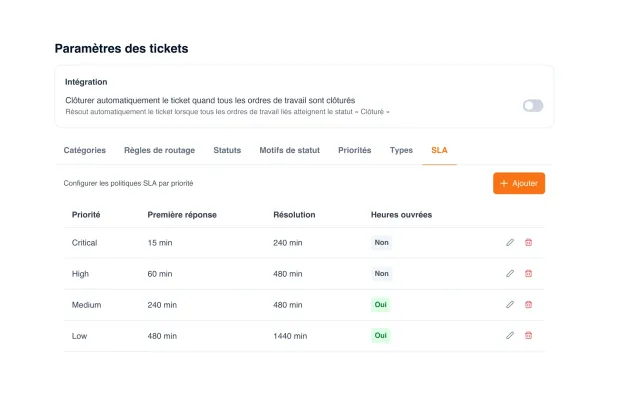This screenshot has width=624, height=393.
Task: Delete the Medium SLA policy
Action: point(528,304)
